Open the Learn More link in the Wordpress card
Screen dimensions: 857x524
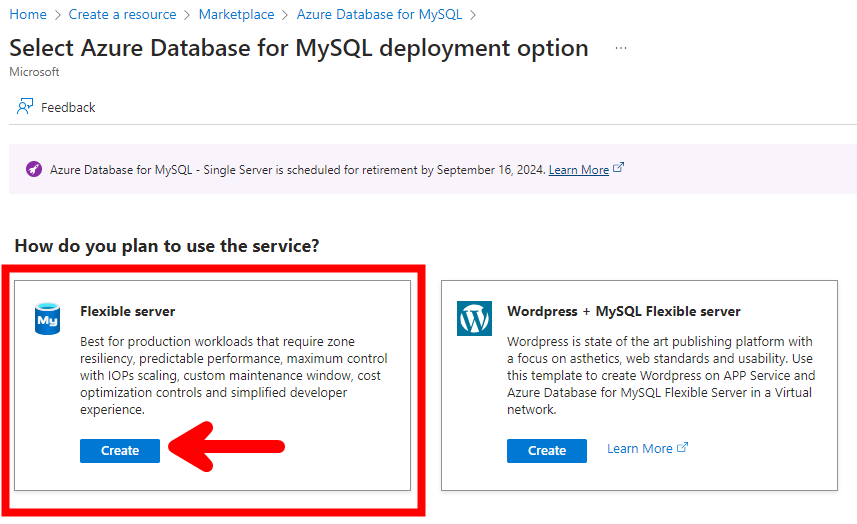point(639,449)
